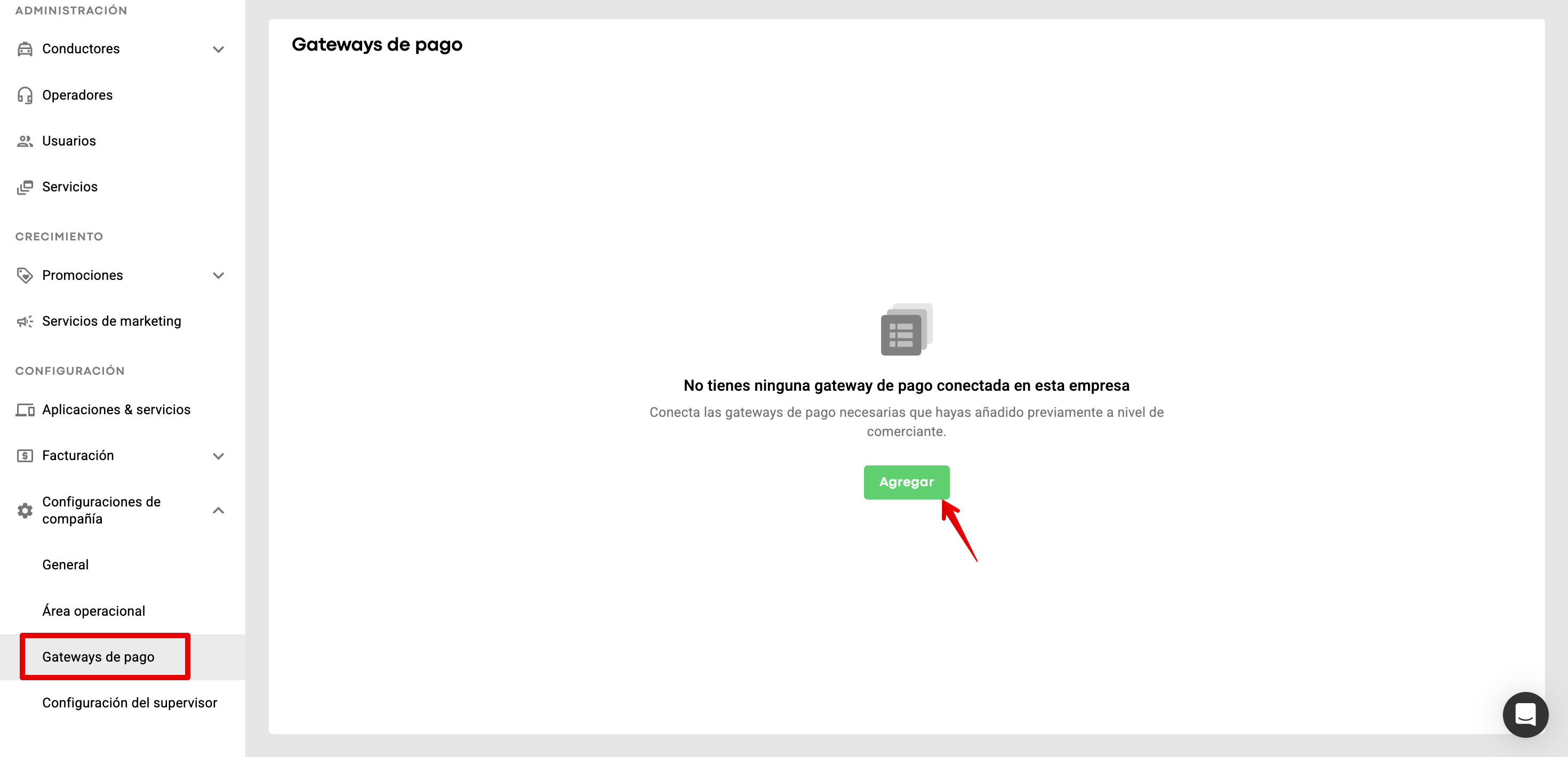Image resolution: width=1568 pixels, height=757 pixels.
Task: Open Configuración del supervisor
Action: 130,703
